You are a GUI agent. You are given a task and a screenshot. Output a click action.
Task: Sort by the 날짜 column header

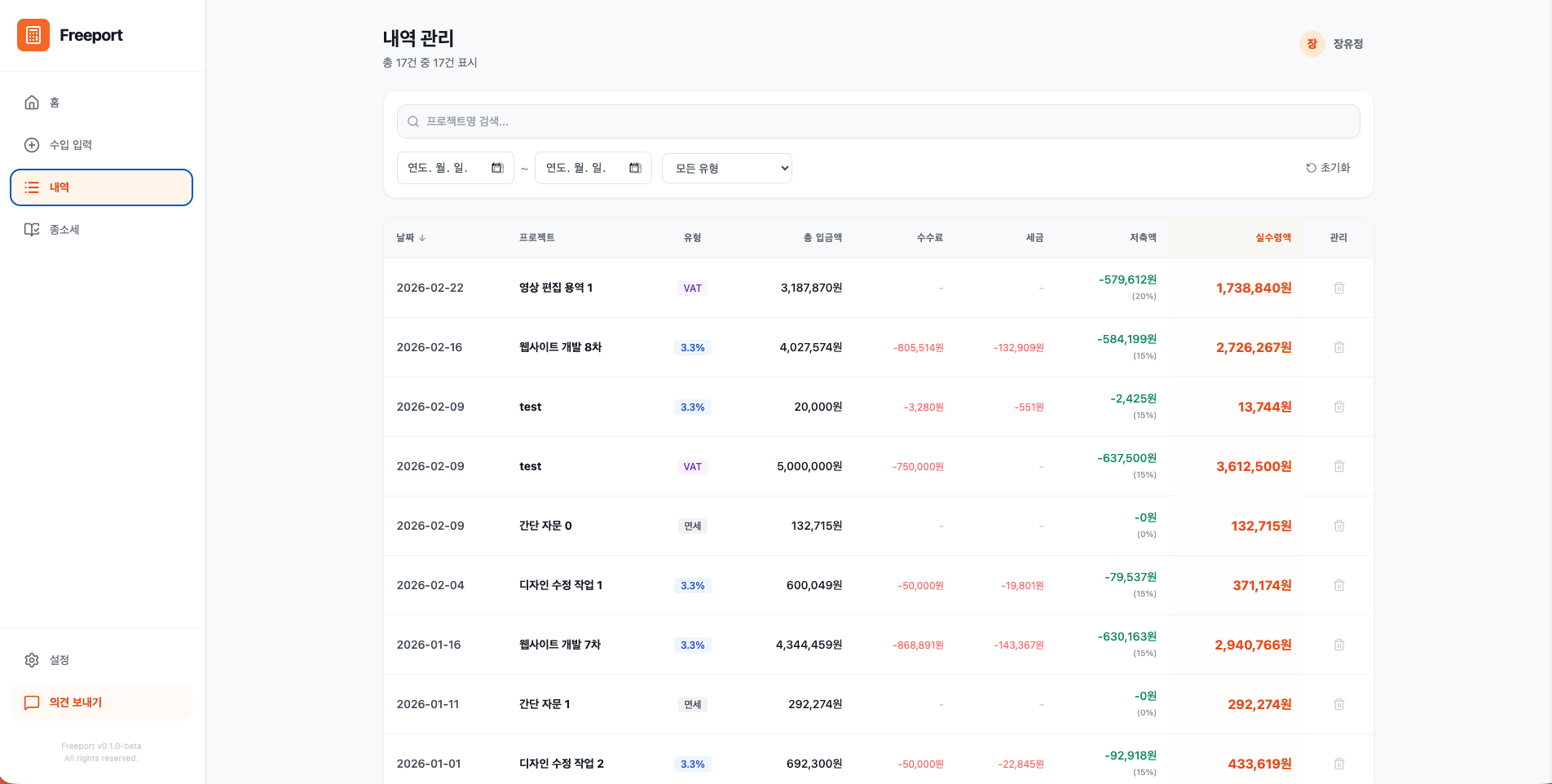(x=411, y=238)
